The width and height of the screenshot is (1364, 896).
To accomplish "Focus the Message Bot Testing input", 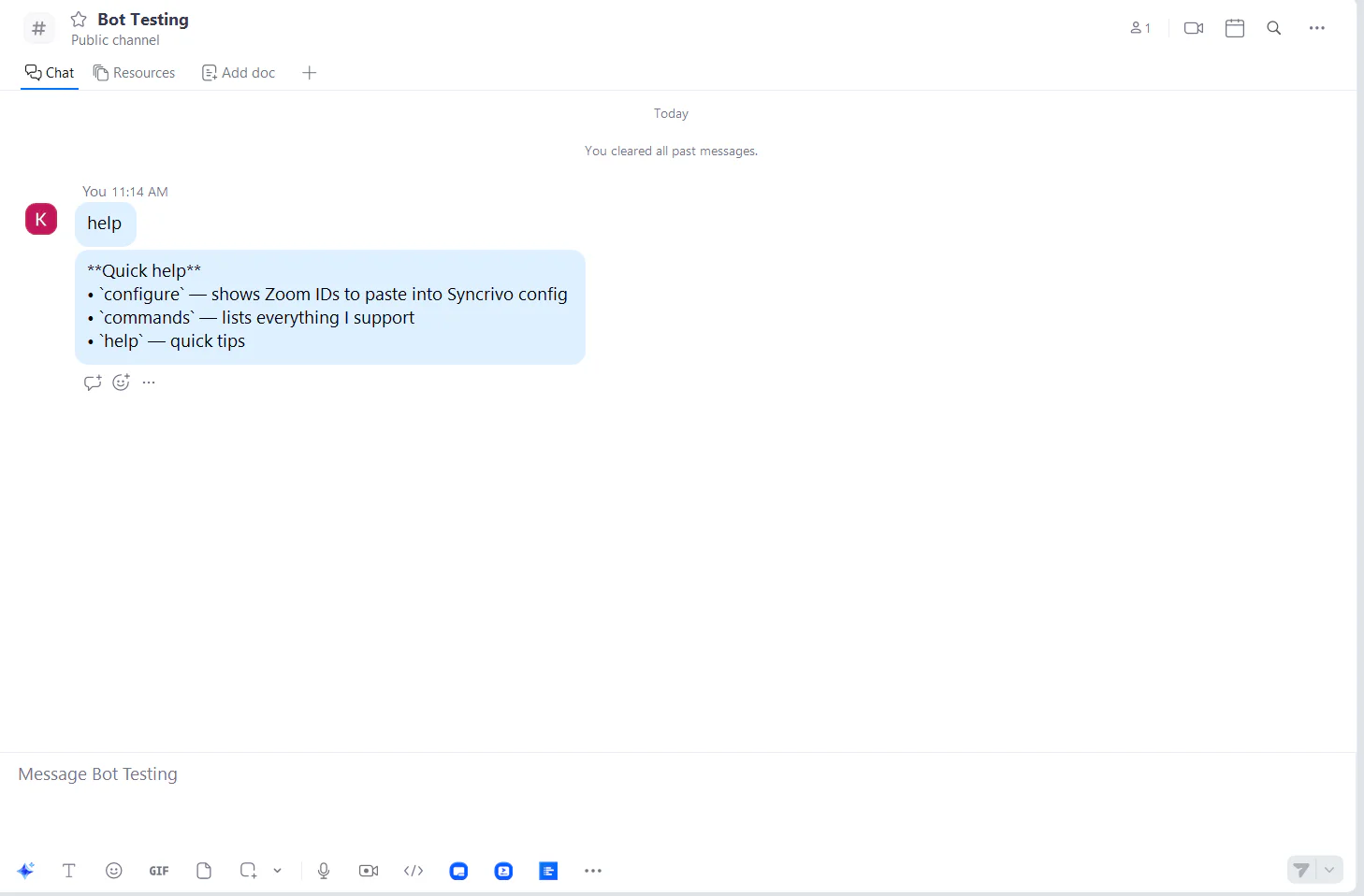I will click(677, 774).
